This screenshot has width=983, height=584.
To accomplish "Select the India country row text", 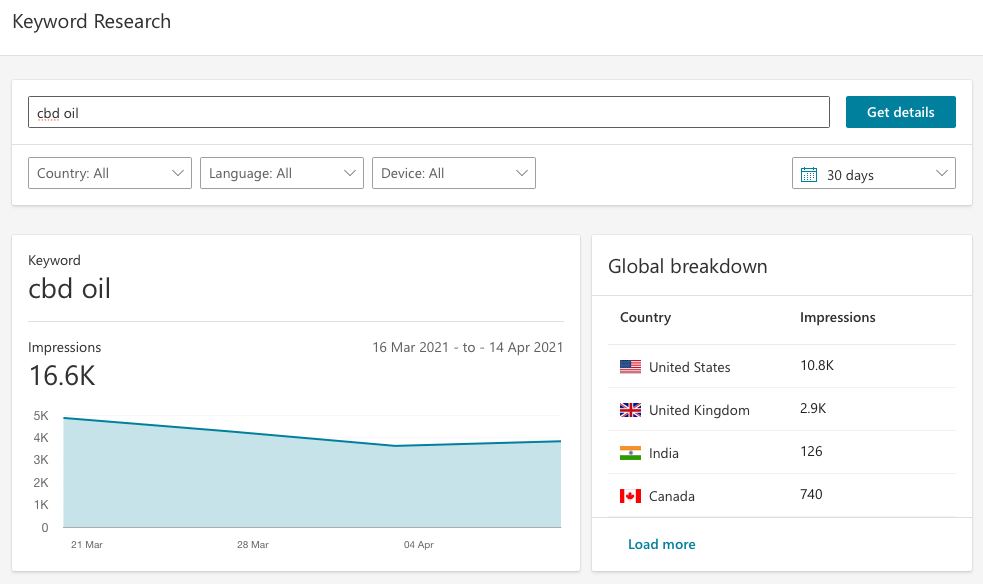I will 664,453.
